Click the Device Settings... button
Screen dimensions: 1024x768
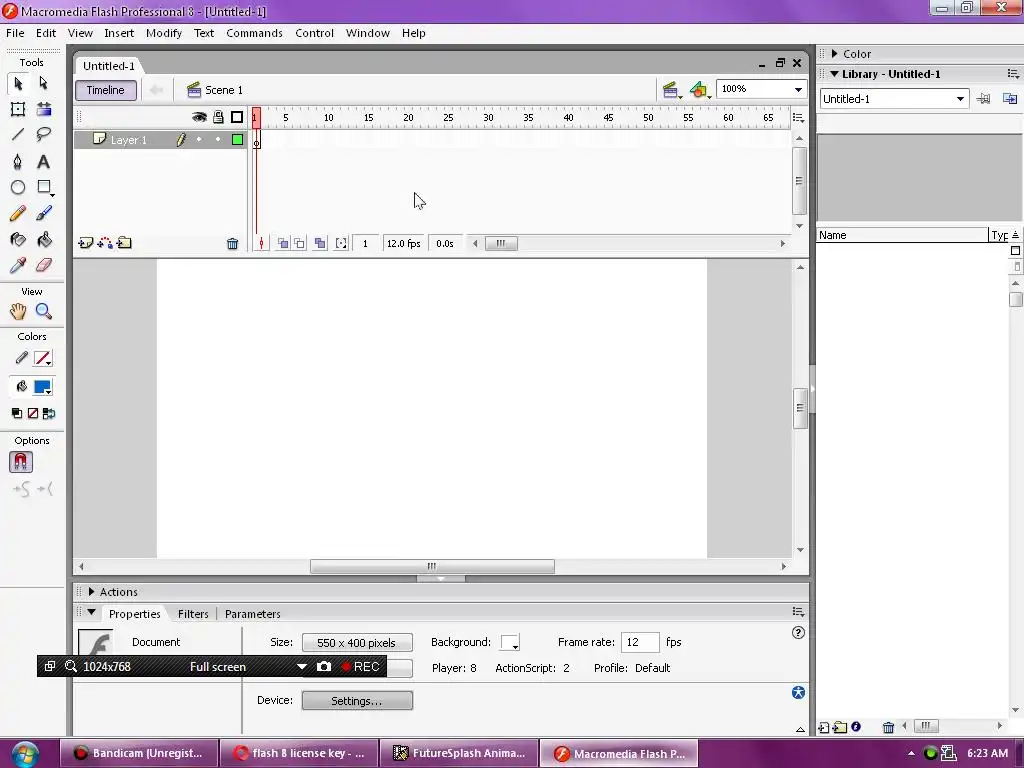click(x=357, y=701)
